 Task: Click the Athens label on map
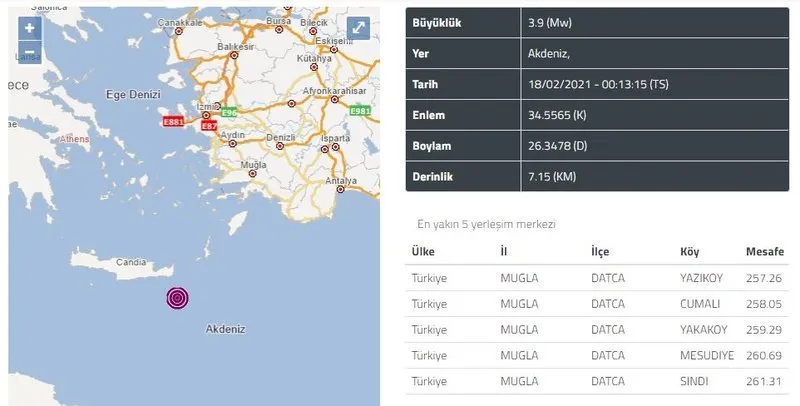74,141
